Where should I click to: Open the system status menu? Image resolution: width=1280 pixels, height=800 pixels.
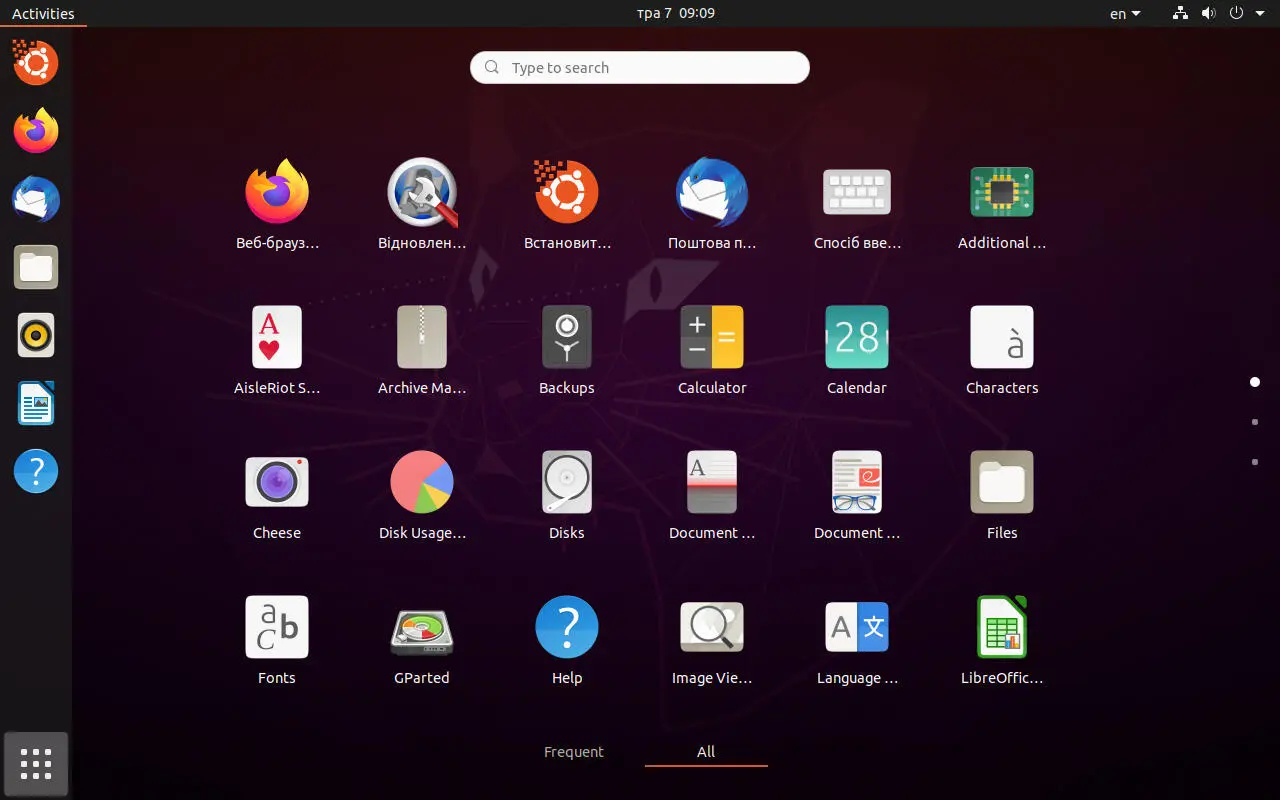pyautogui.click(x=1217, y=13)
